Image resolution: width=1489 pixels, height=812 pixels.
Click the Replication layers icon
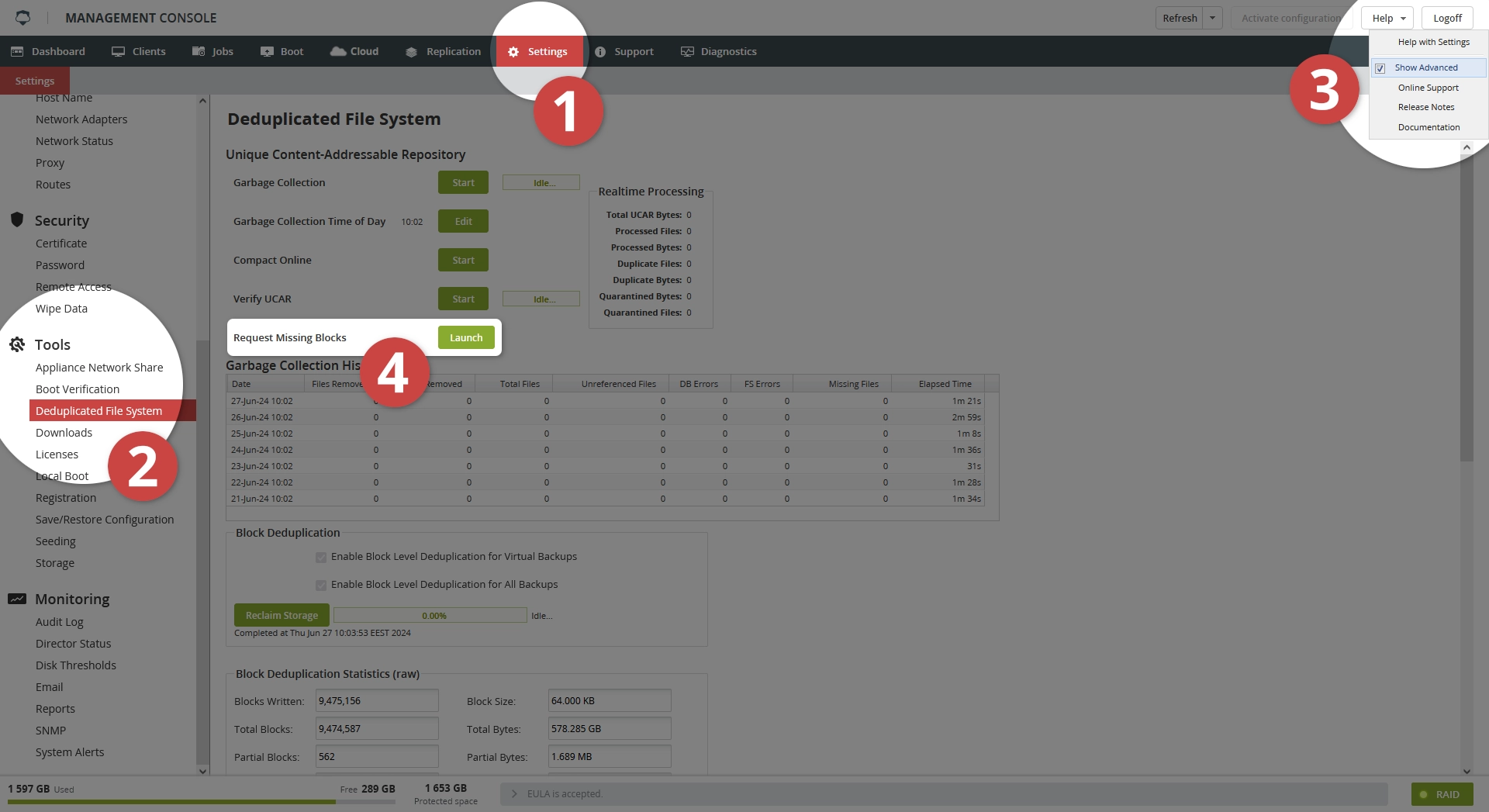click(412, 52)
